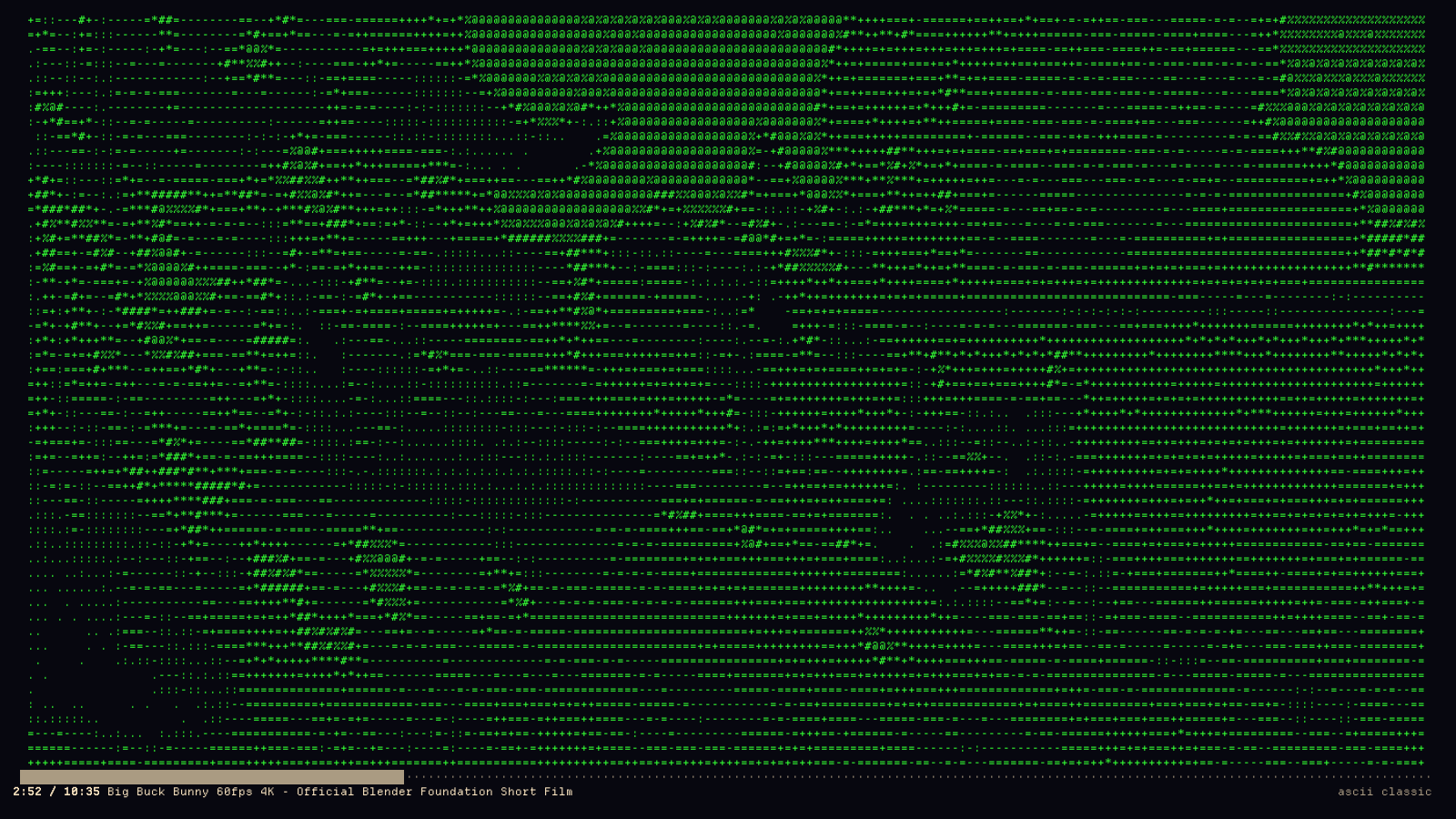Click the Big Buck Bunny video title text
Image resolution: width=1456 pixels, height=819 pixels.
pyautogui.click(x=340, y=792)
